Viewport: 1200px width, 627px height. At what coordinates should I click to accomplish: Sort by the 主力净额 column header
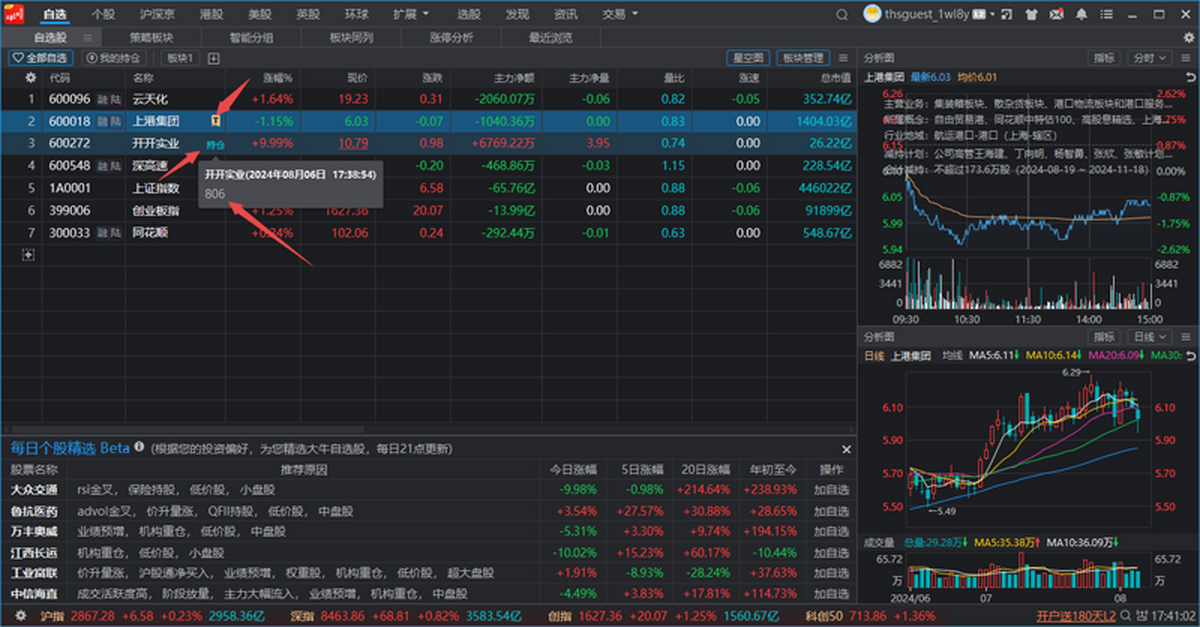click(x=514, y=77)
